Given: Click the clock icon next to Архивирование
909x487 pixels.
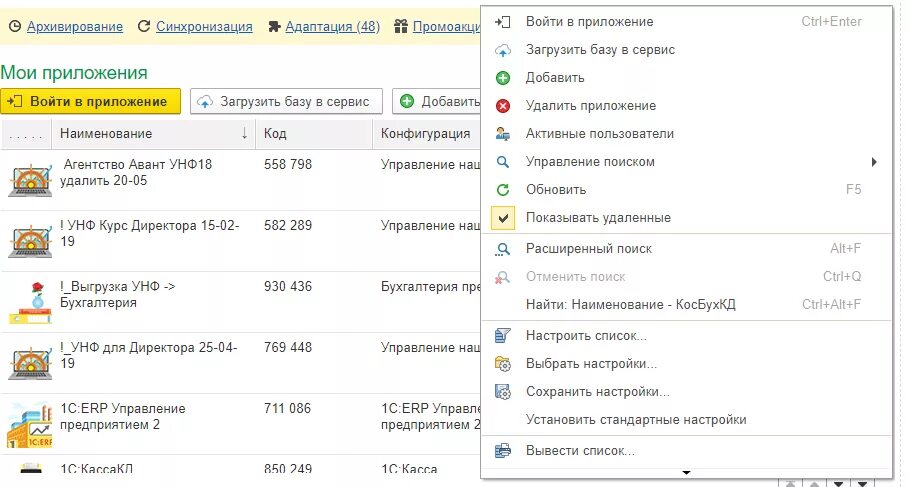Looking at the screenshot, I should [x=15, y=27].
